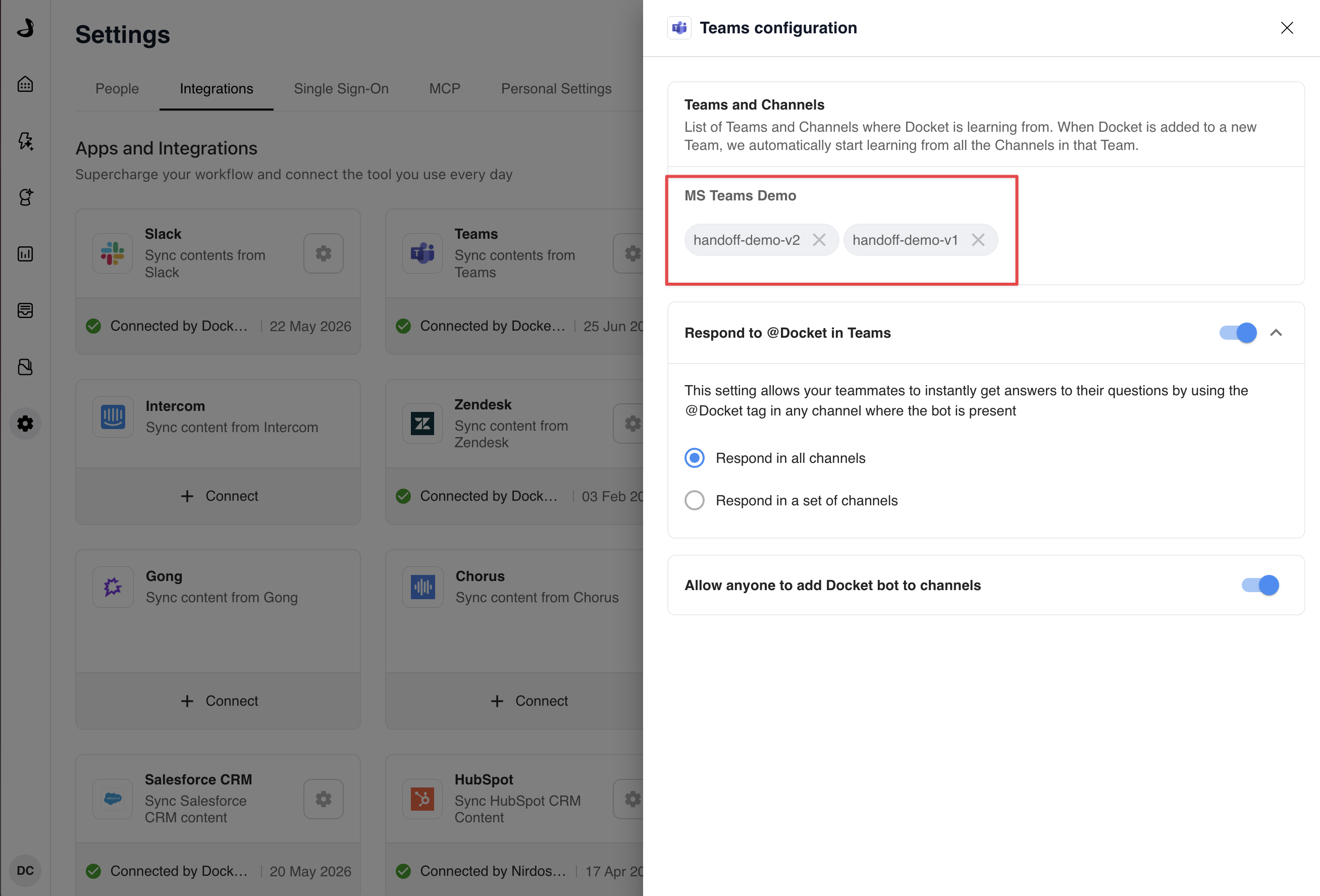This screenshot has width=1320, height=896.
Task: Select Respond in a set of channels
Action: coord(695,501)
